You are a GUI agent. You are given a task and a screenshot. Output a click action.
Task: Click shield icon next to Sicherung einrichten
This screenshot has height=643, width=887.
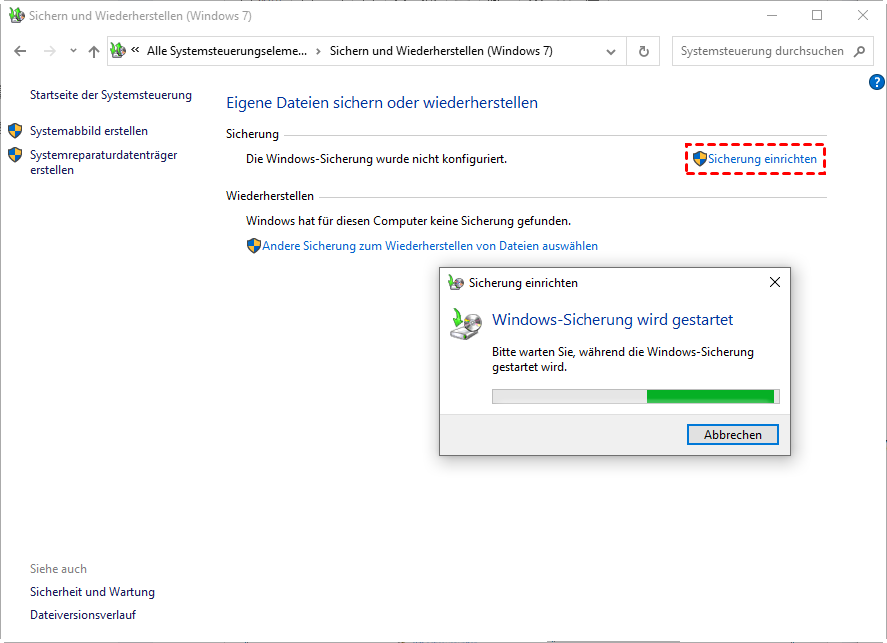point(700,159)
